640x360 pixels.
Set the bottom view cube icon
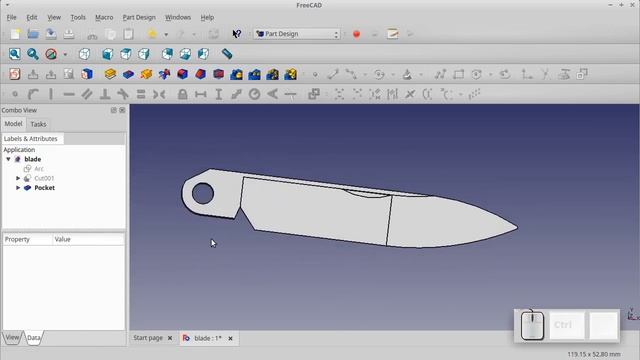[185, 54]
